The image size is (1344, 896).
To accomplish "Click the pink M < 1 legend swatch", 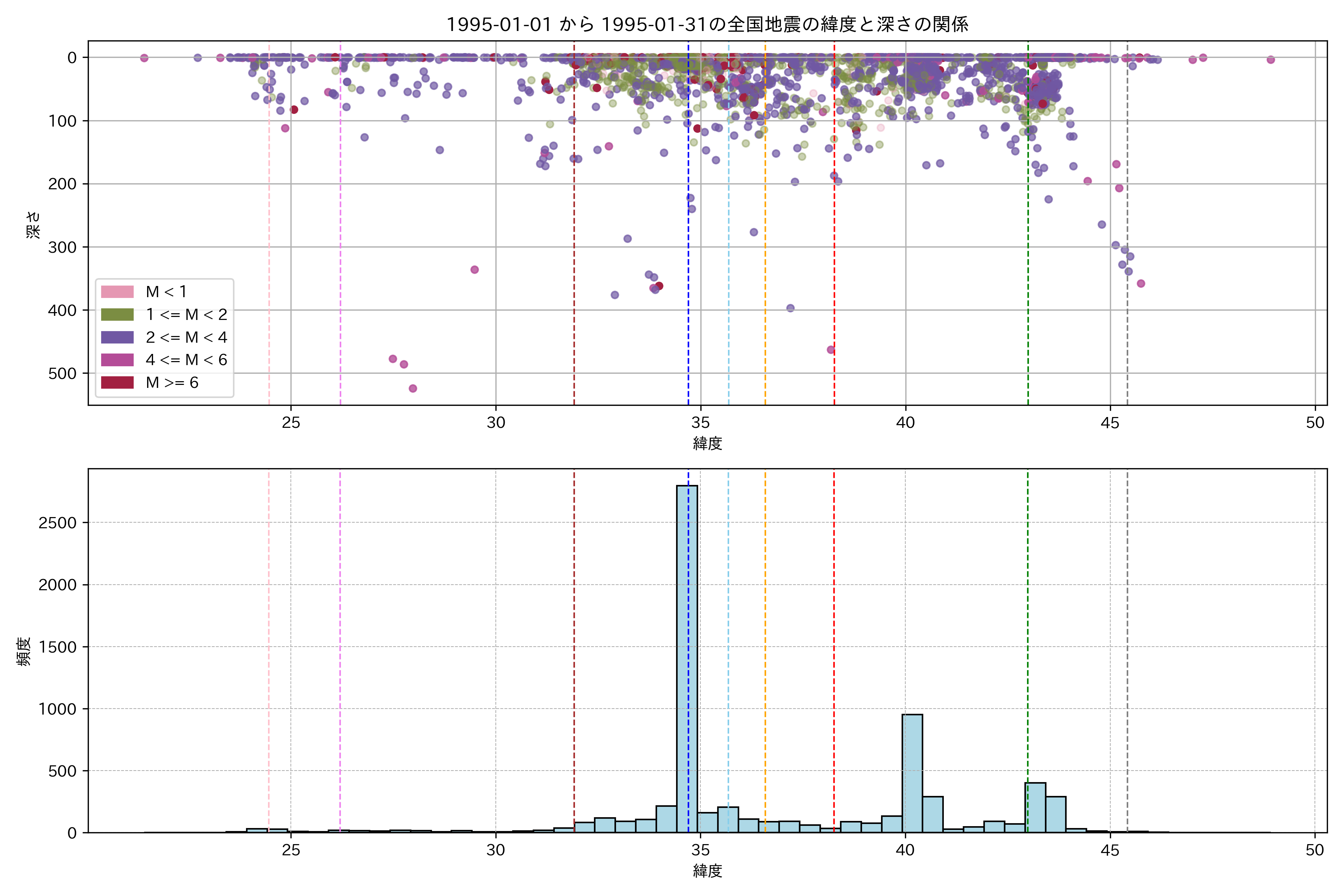I will click(x=117, y=292).
